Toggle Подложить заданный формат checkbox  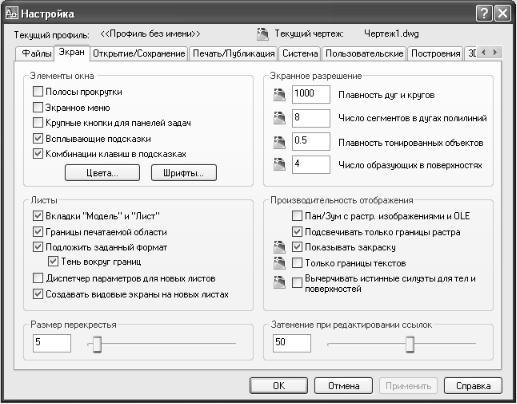[x=38, y=247]
